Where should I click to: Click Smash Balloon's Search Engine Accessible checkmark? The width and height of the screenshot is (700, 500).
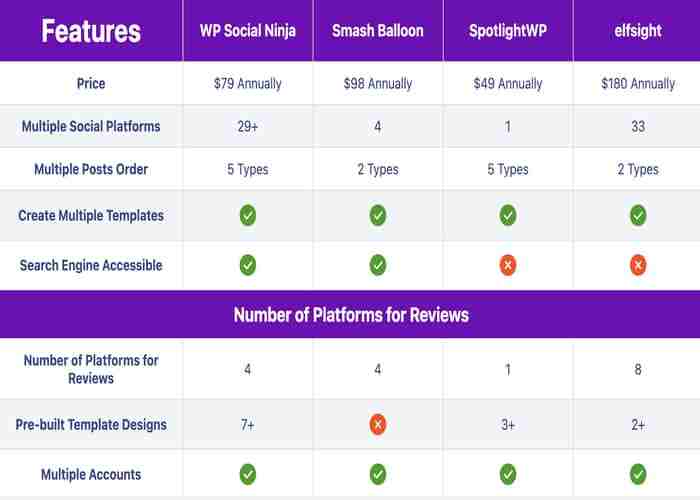click(378, 265)
